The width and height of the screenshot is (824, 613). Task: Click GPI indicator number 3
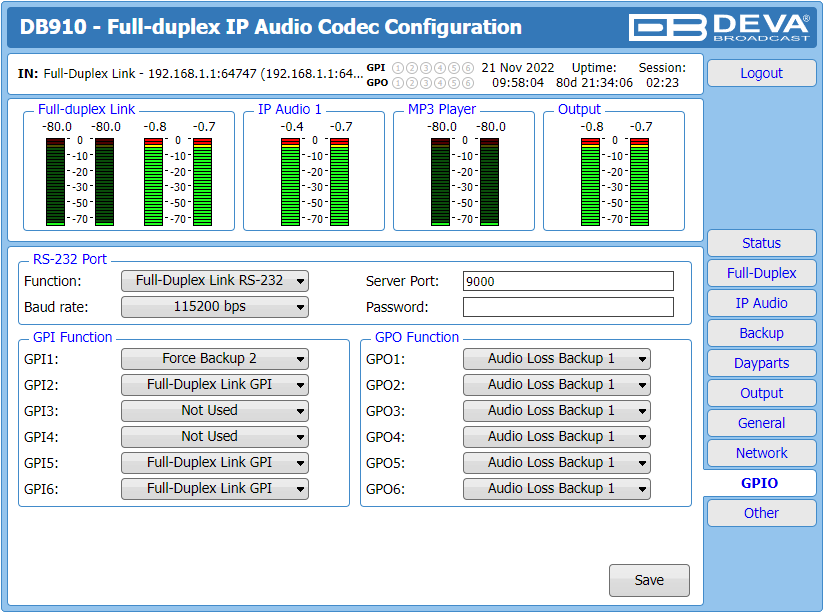pos(426,68)
